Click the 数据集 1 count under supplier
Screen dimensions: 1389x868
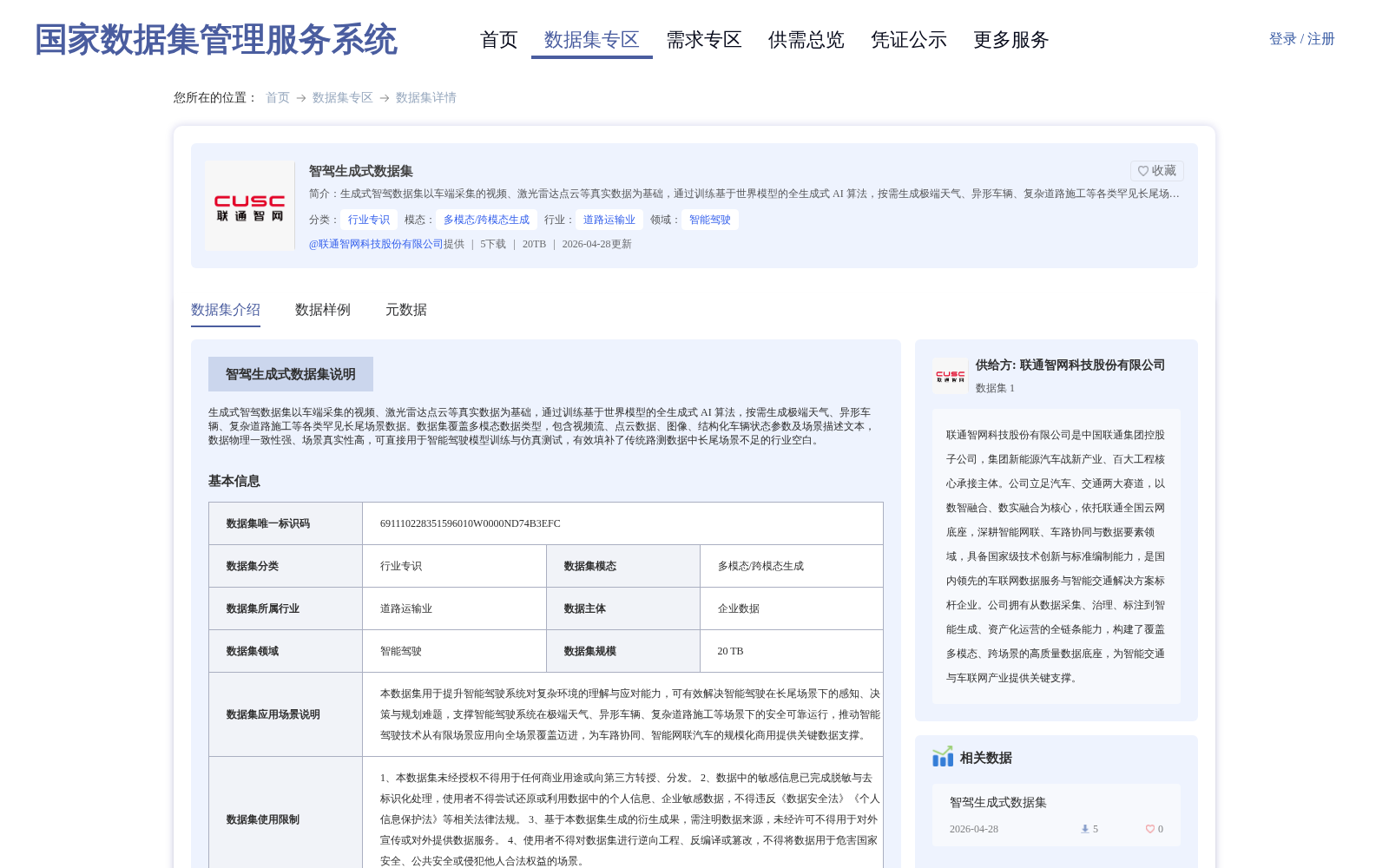click(995, 388)
